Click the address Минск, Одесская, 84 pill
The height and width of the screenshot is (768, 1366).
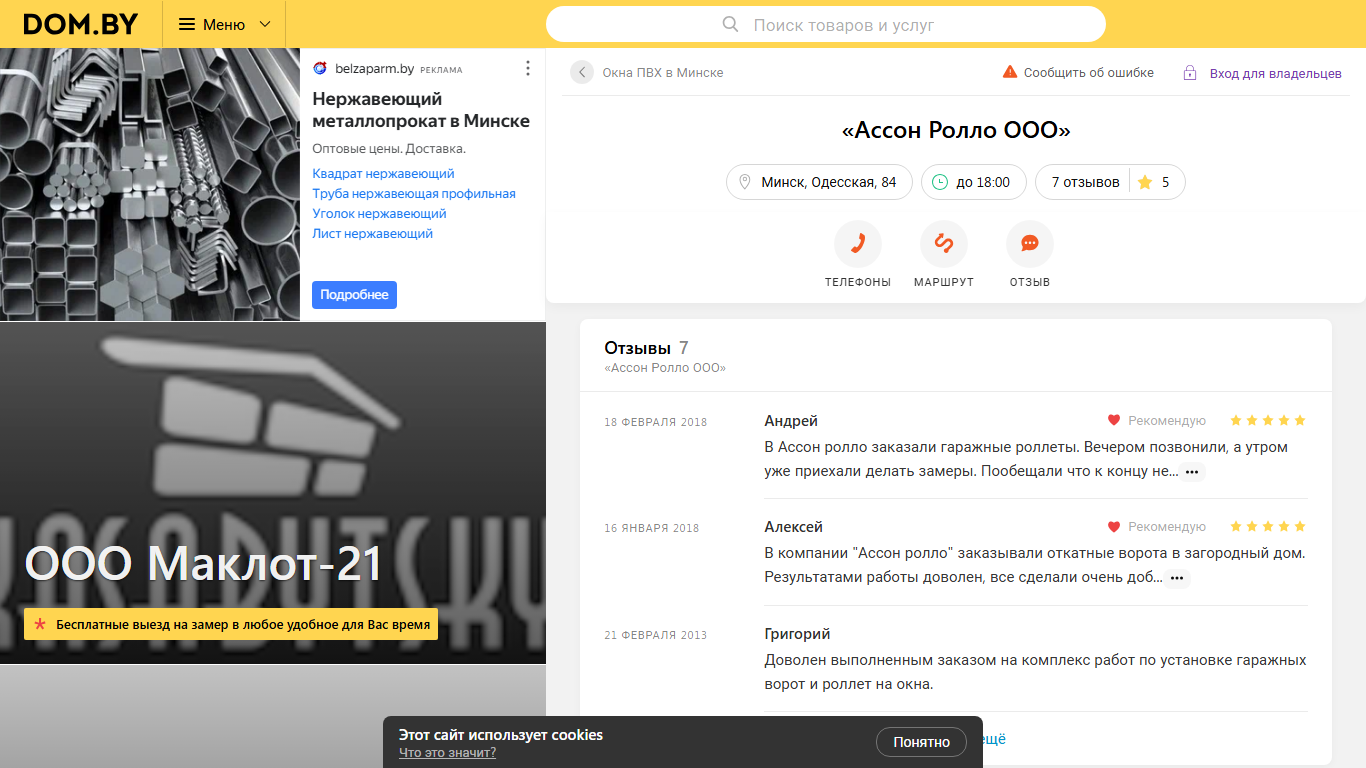(819, 182)
